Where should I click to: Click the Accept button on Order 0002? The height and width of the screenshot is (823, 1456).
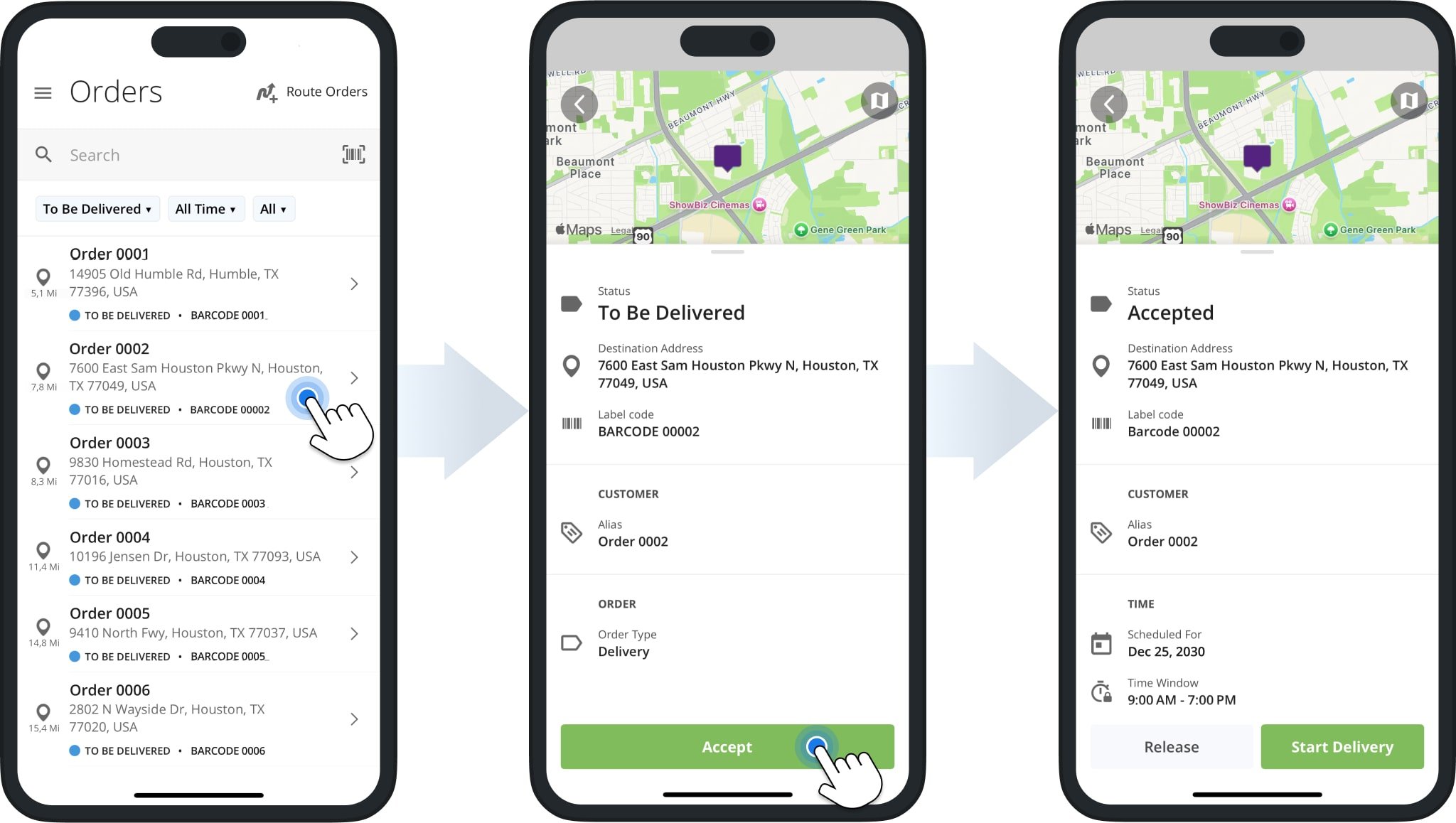click(727, 746)
